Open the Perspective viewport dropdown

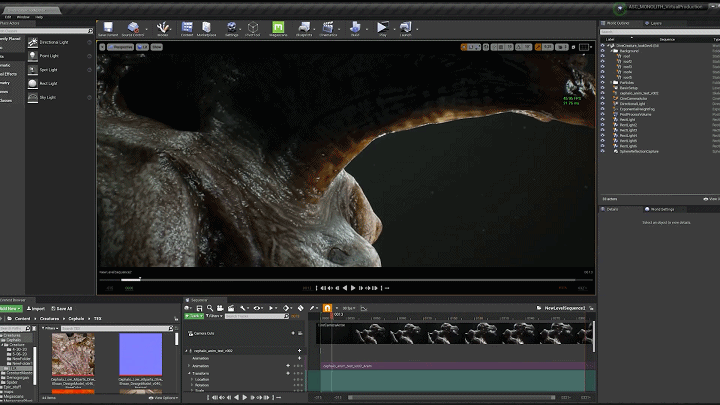[122, 47]
